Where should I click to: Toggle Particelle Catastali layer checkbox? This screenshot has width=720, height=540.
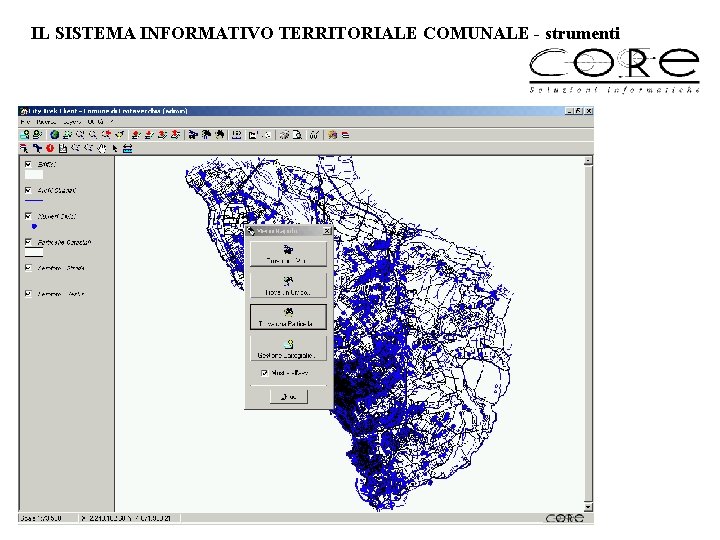pyautogui.click(x=28, y=242)
